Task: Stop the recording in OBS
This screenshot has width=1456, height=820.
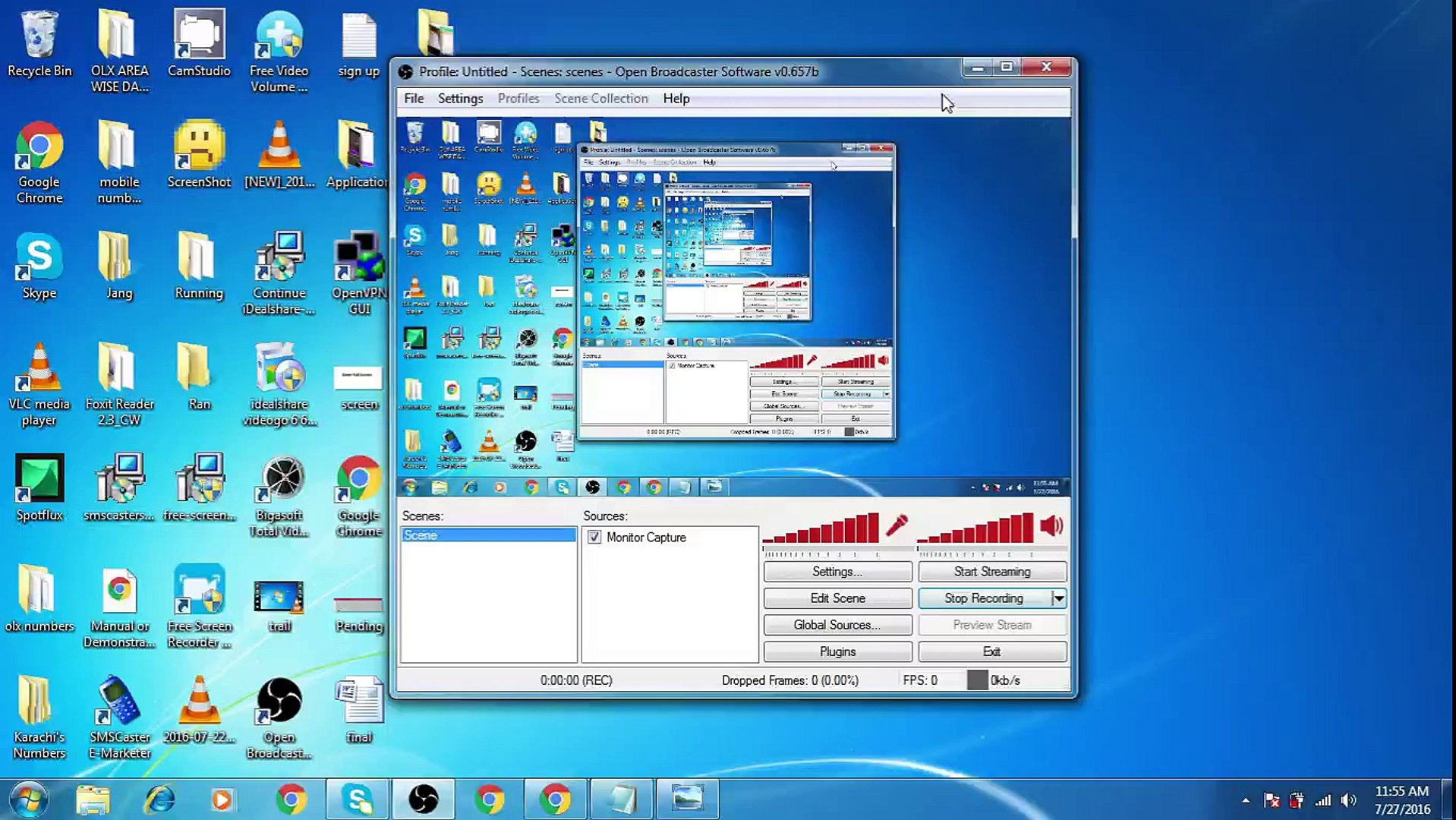Action: [x=984, y=598]
